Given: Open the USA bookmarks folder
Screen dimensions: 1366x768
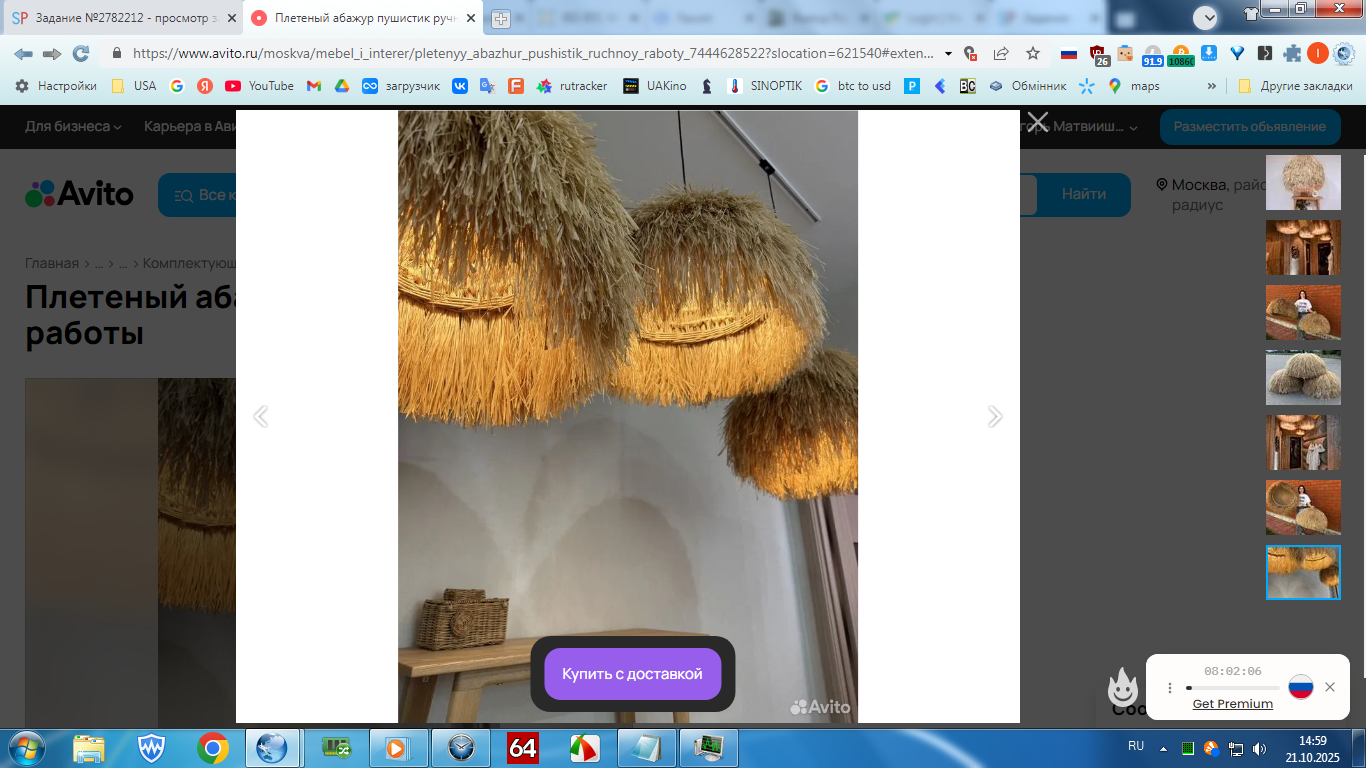Looking at the screenshot, I should tap(134, 86).
